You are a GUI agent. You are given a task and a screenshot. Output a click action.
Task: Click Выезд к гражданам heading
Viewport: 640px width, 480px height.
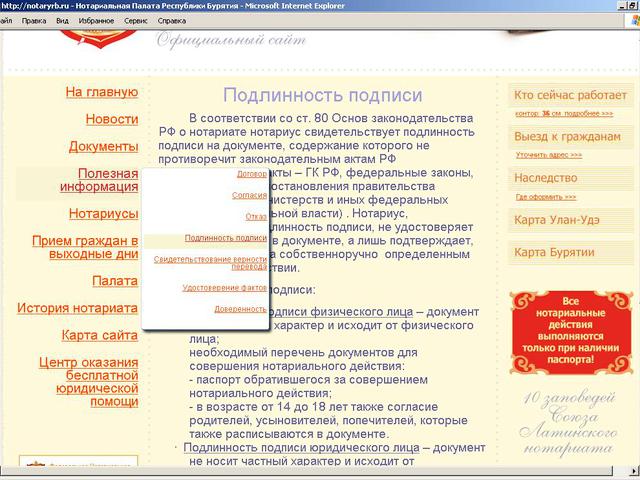tap(567, 137)
